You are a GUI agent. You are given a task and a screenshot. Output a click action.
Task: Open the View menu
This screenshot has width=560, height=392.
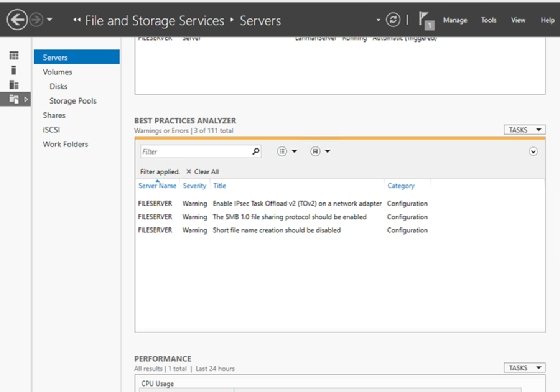(x=518, y=20)
